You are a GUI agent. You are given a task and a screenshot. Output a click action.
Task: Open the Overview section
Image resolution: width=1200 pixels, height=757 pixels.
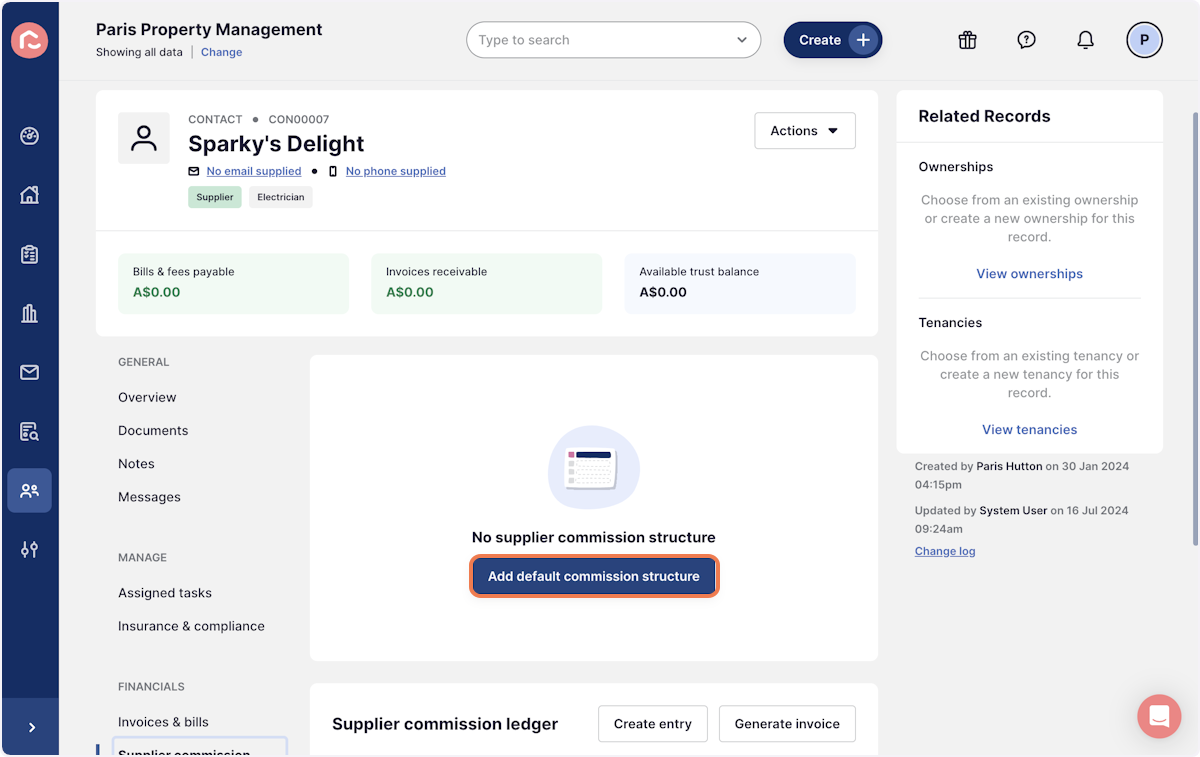147,397
